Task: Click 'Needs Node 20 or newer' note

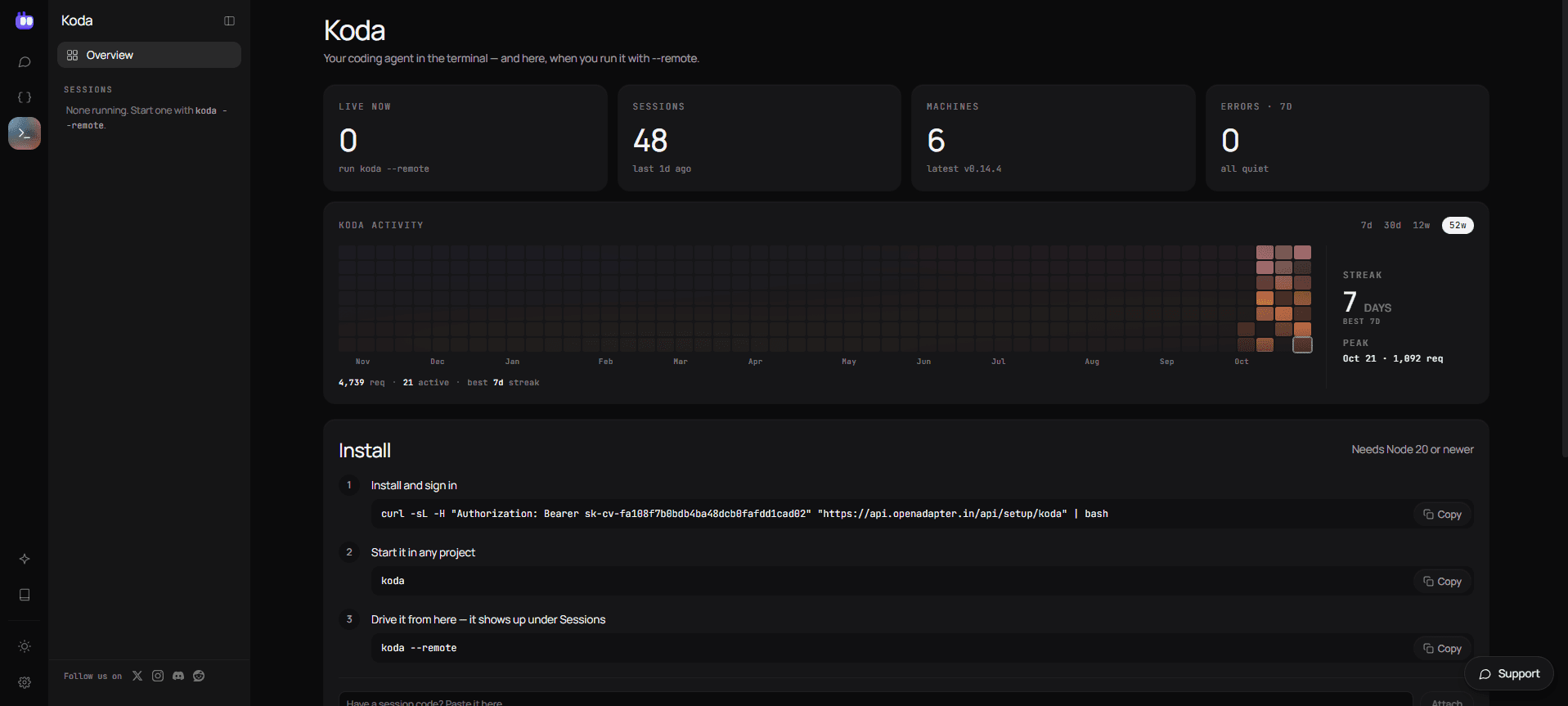Action: coord(1413,450)
